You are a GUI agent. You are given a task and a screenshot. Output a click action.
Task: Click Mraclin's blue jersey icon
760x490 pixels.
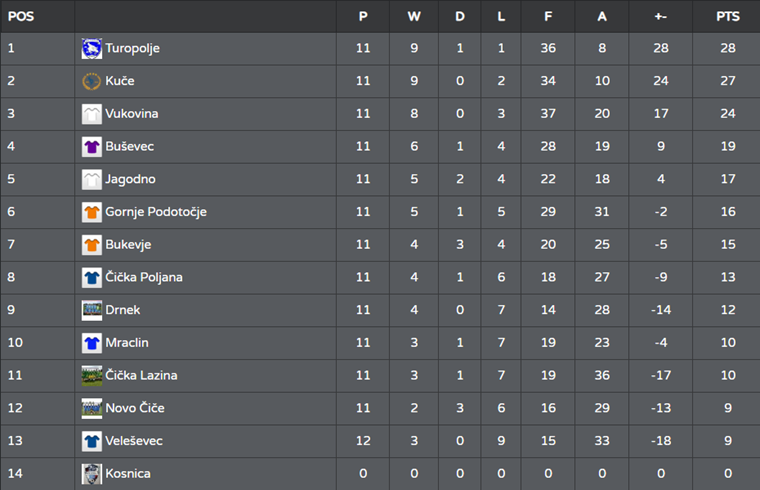[92, 343]
